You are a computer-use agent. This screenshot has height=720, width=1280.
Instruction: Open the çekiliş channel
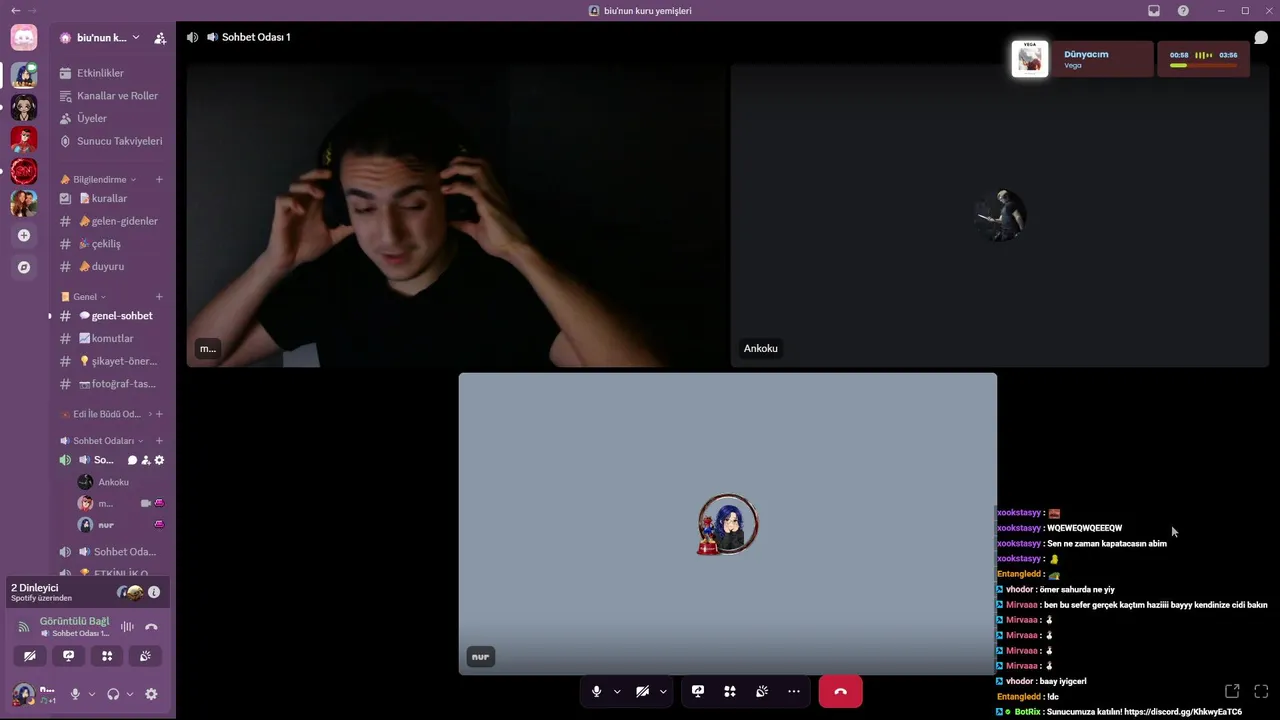pos(110,244)
